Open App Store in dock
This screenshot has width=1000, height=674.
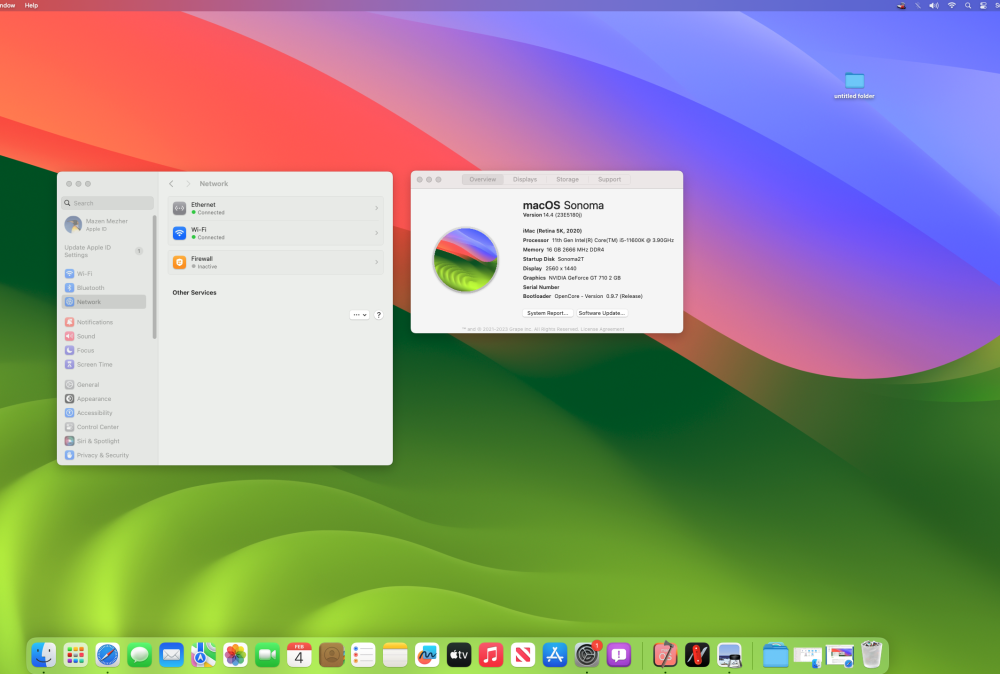[554, 655]
